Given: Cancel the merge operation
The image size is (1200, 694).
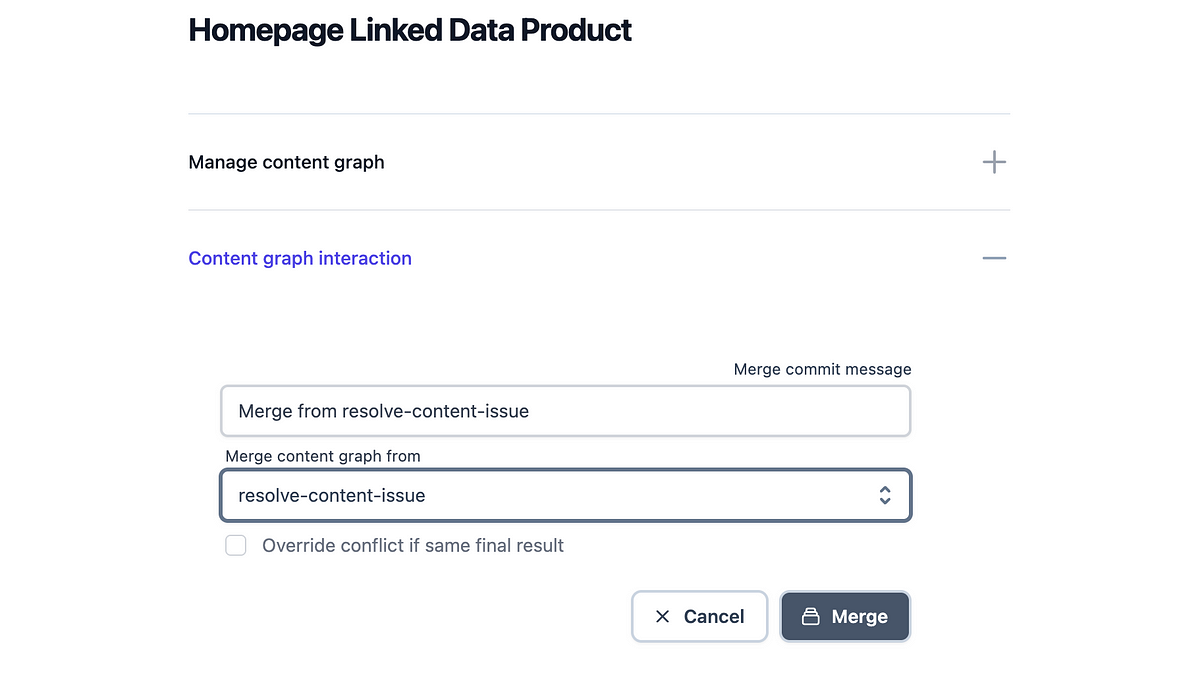Looking at the screenshot, I should 700,616.
